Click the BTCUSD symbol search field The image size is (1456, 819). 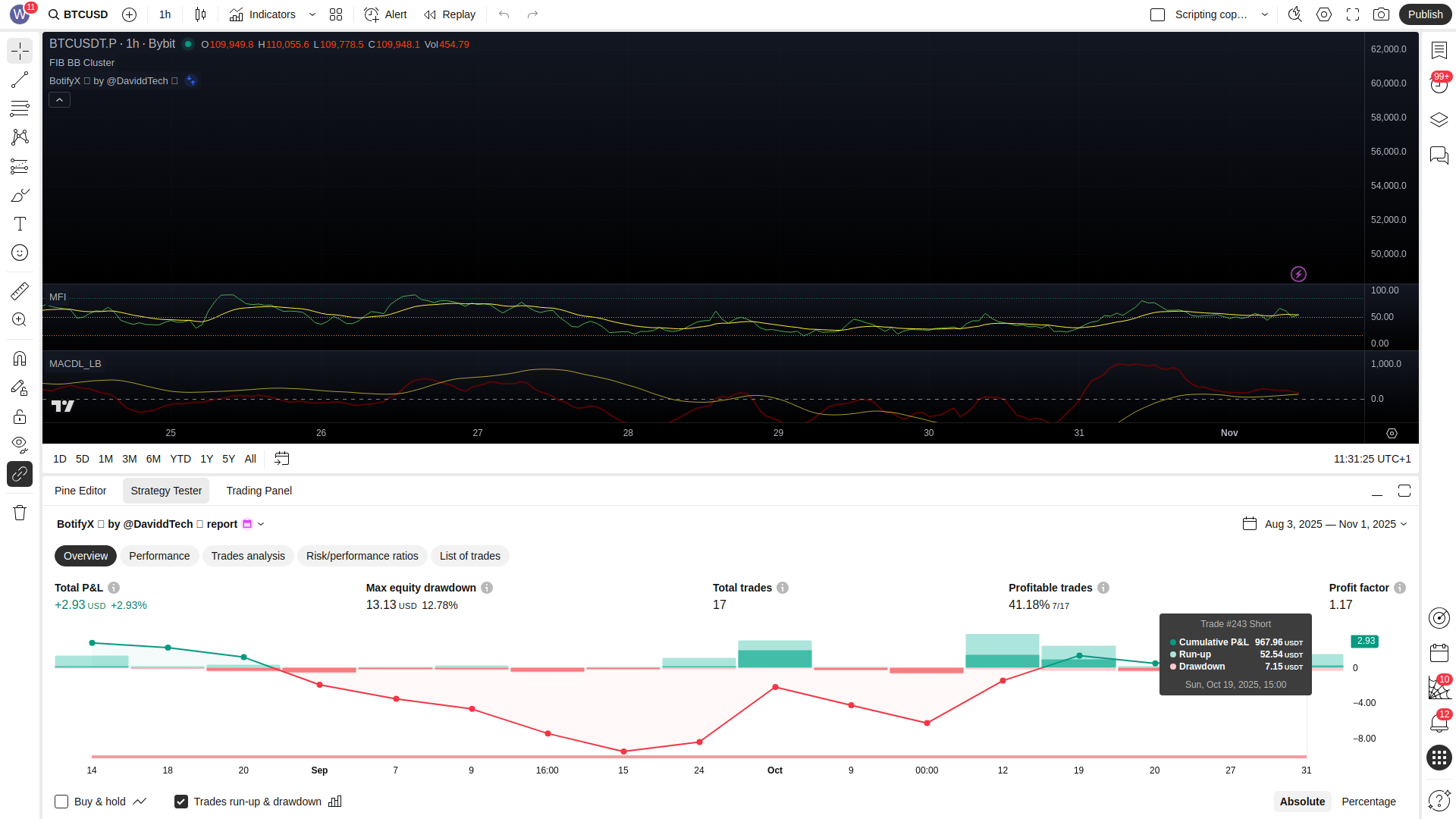[78, 14]
